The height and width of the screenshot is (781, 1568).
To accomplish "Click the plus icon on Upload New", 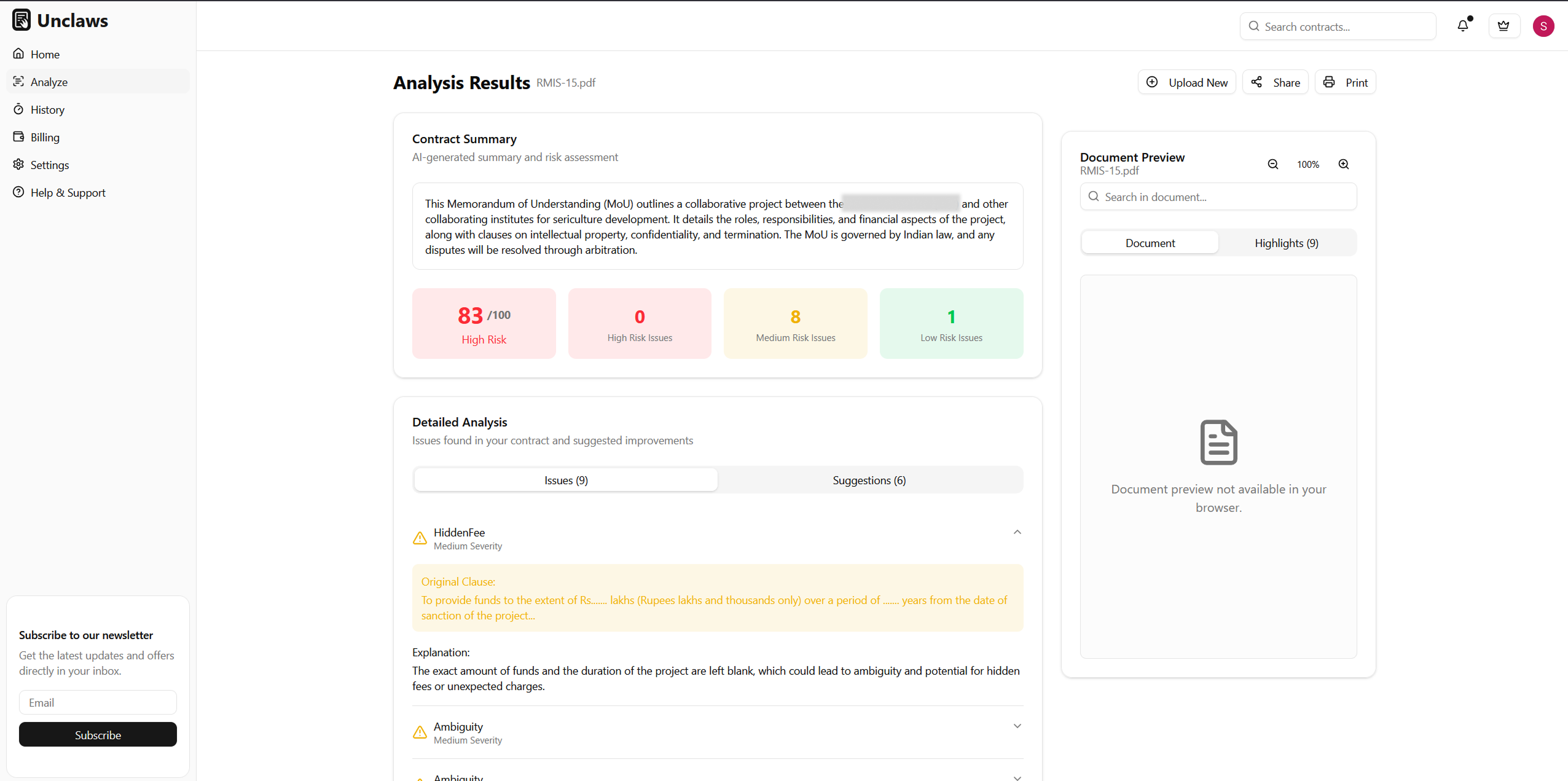I will [1152, 82].
